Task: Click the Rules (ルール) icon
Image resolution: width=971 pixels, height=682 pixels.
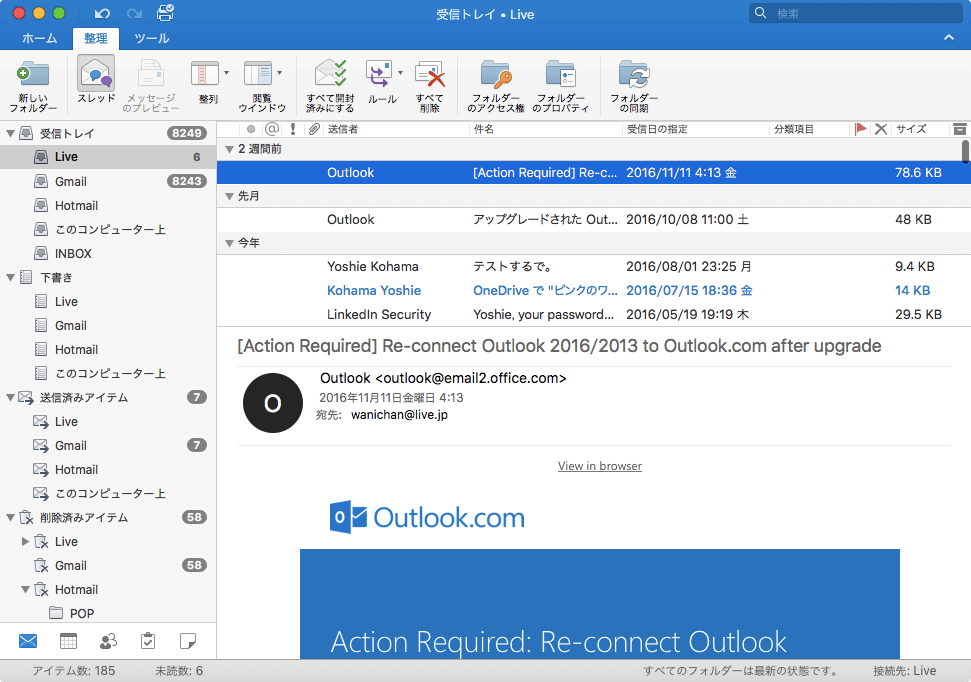Action: 378,74
